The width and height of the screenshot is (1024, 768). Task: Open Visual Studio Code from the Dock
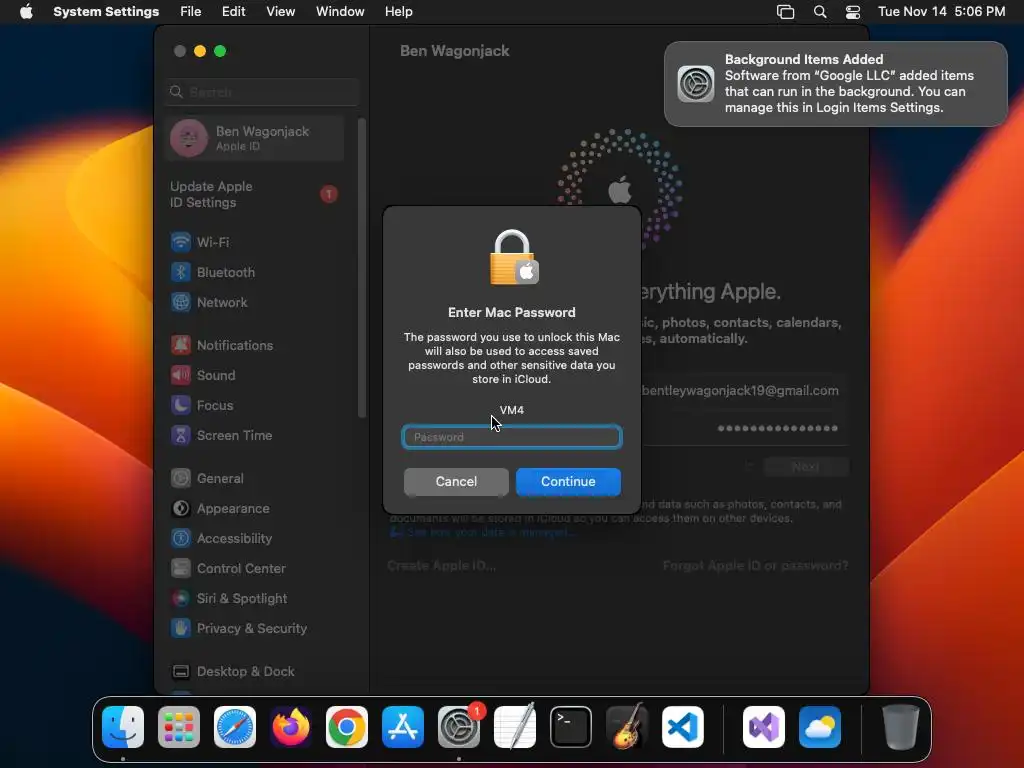tap(682, 727)
